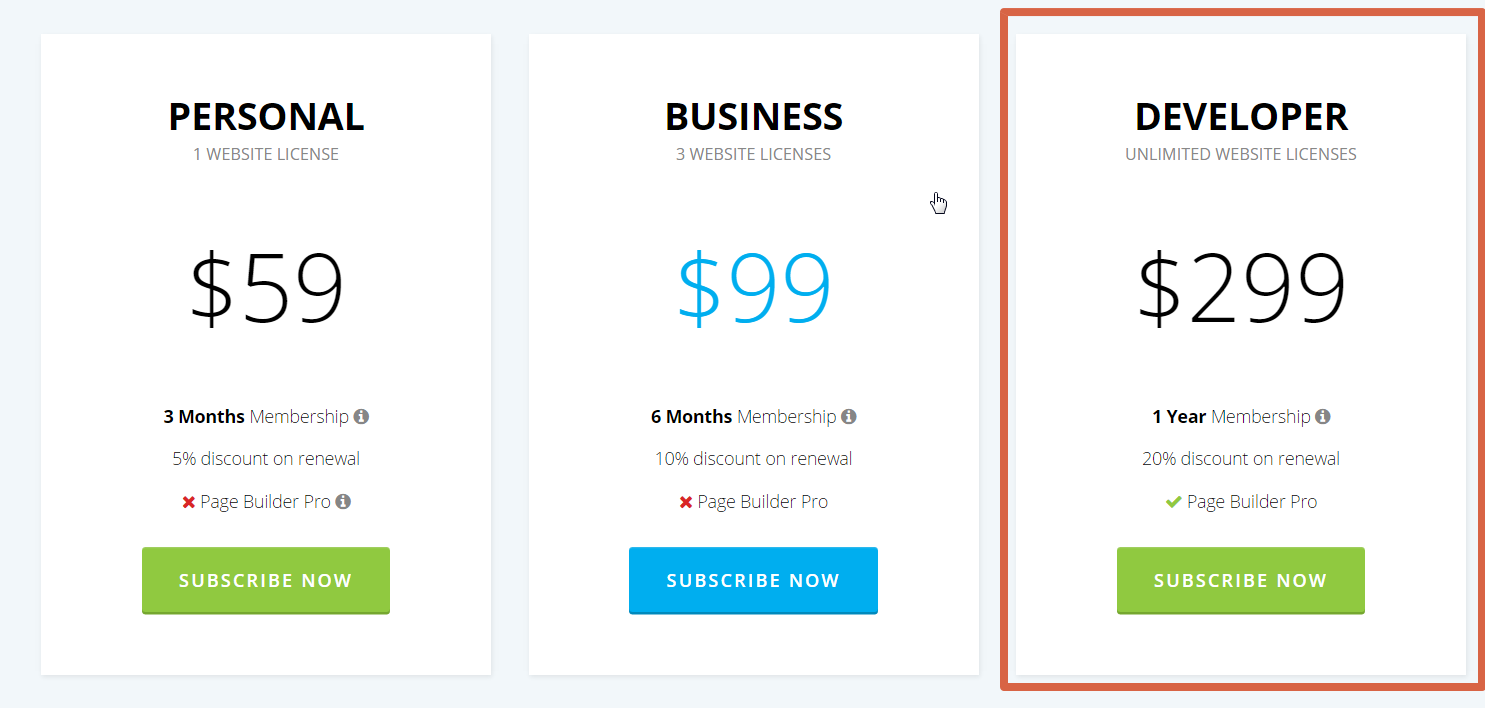Click UNLIMITED WEBSITE LICENSES subtitle

pos(1241,154)
